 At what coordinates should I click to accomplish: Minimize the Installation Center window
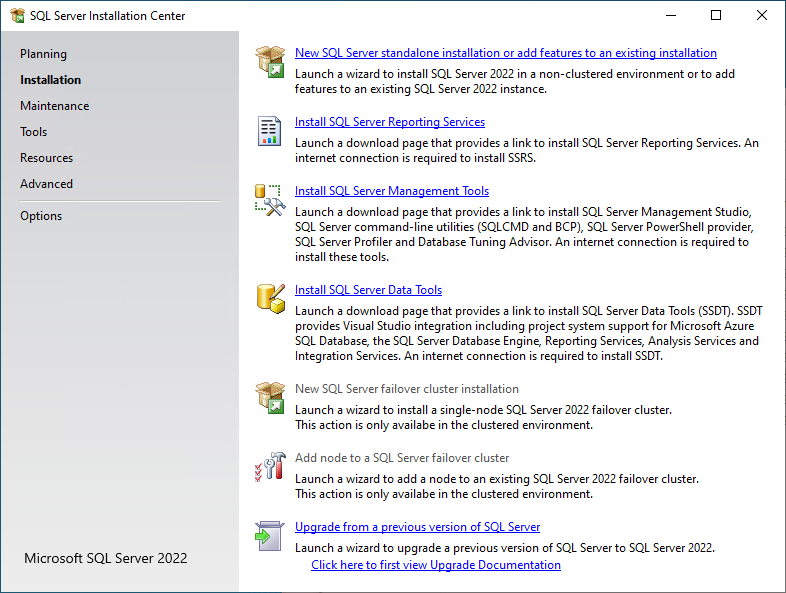tap(671, 16)
